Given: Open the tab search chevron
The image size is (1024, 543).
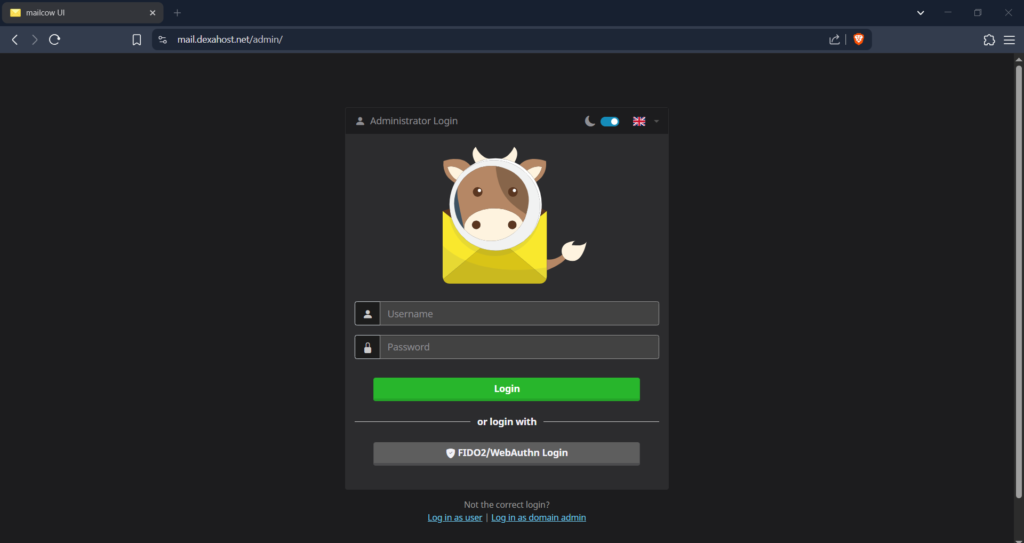Looking at the screenshot, I should point(920,13).
